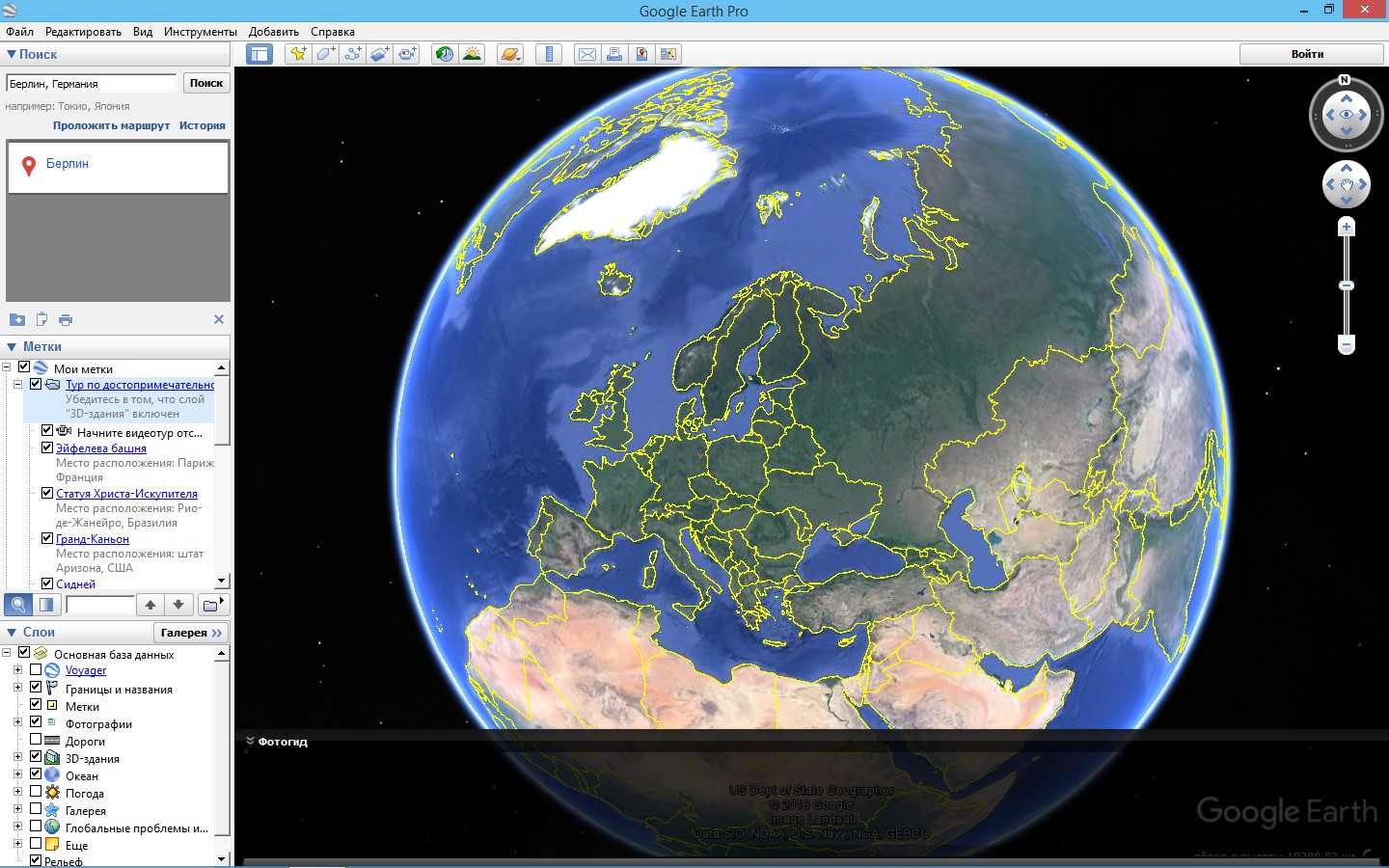Move selected place up arrow

pos(150,605)
